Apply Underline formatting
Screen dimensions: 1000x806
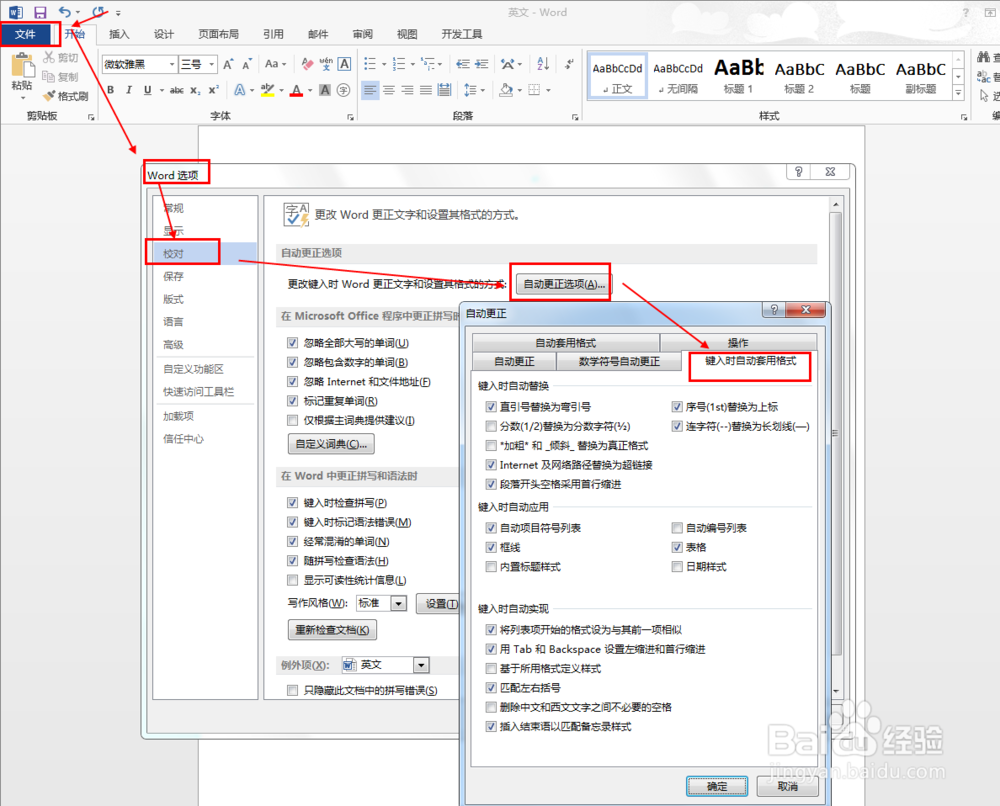pos(147,90)
